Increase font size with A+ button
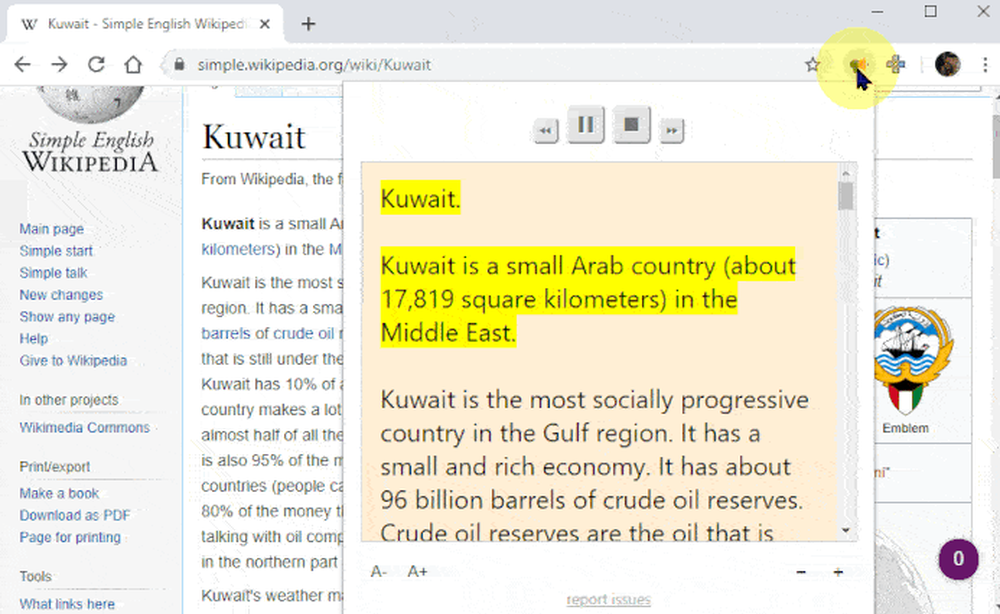This screenshot has height=614, width=1000. coord(418,572)
